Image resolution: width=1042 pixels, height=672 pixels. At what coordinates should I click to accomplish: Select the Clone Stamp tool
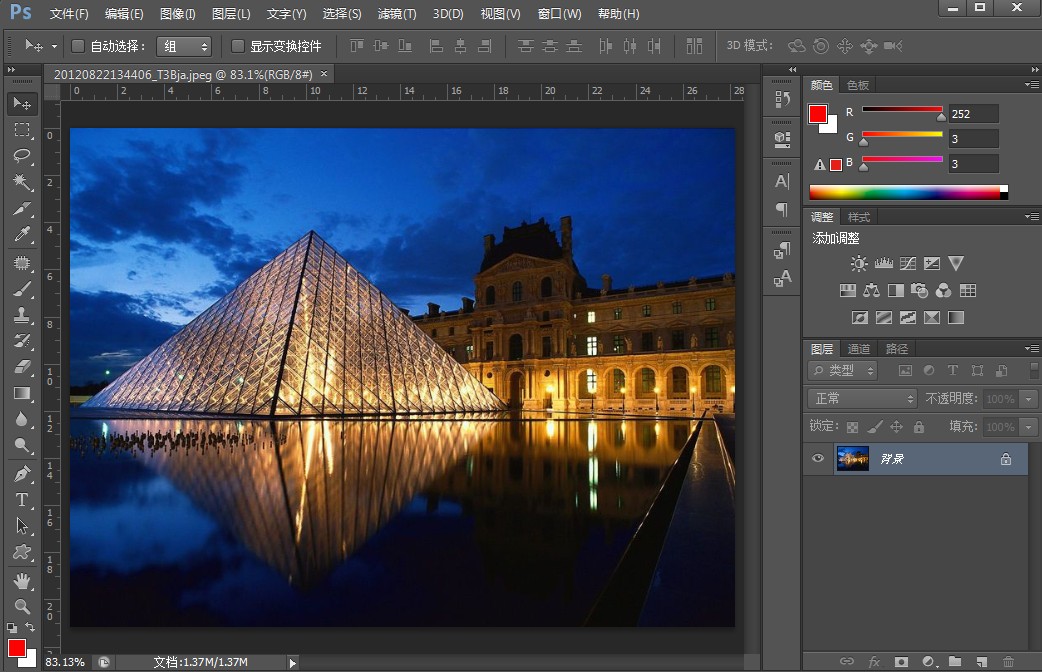tap(22, 314)
